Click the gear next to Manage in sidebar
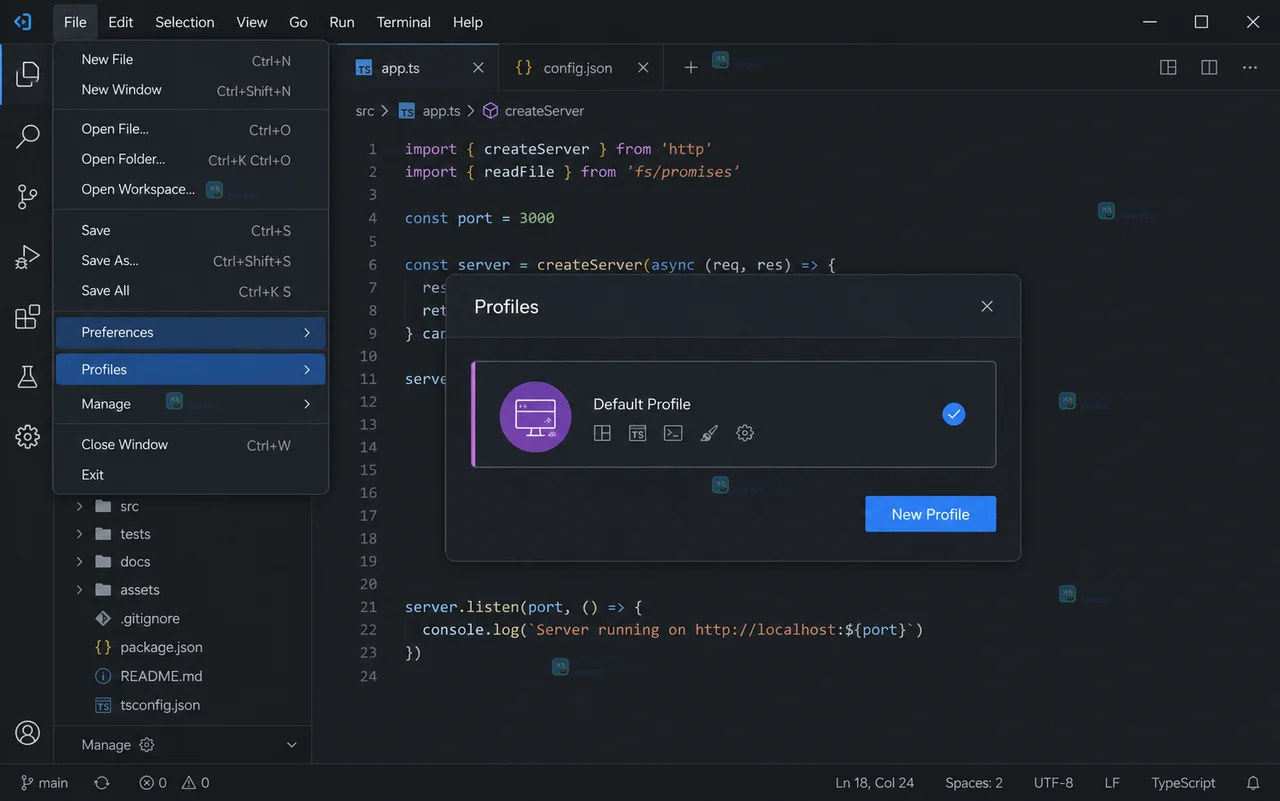This screenshot has height=801, width=1280. pyautogui.click(x=147, y=745)
